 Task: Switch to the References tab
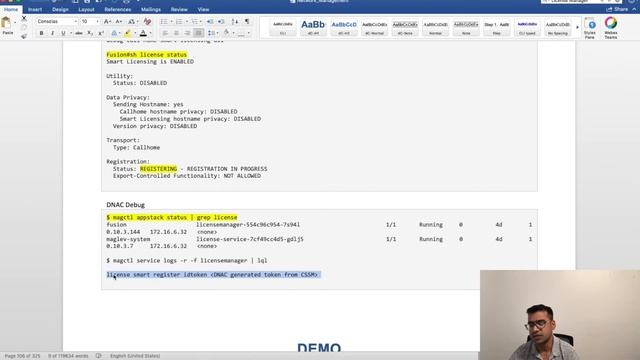(118, 9)
